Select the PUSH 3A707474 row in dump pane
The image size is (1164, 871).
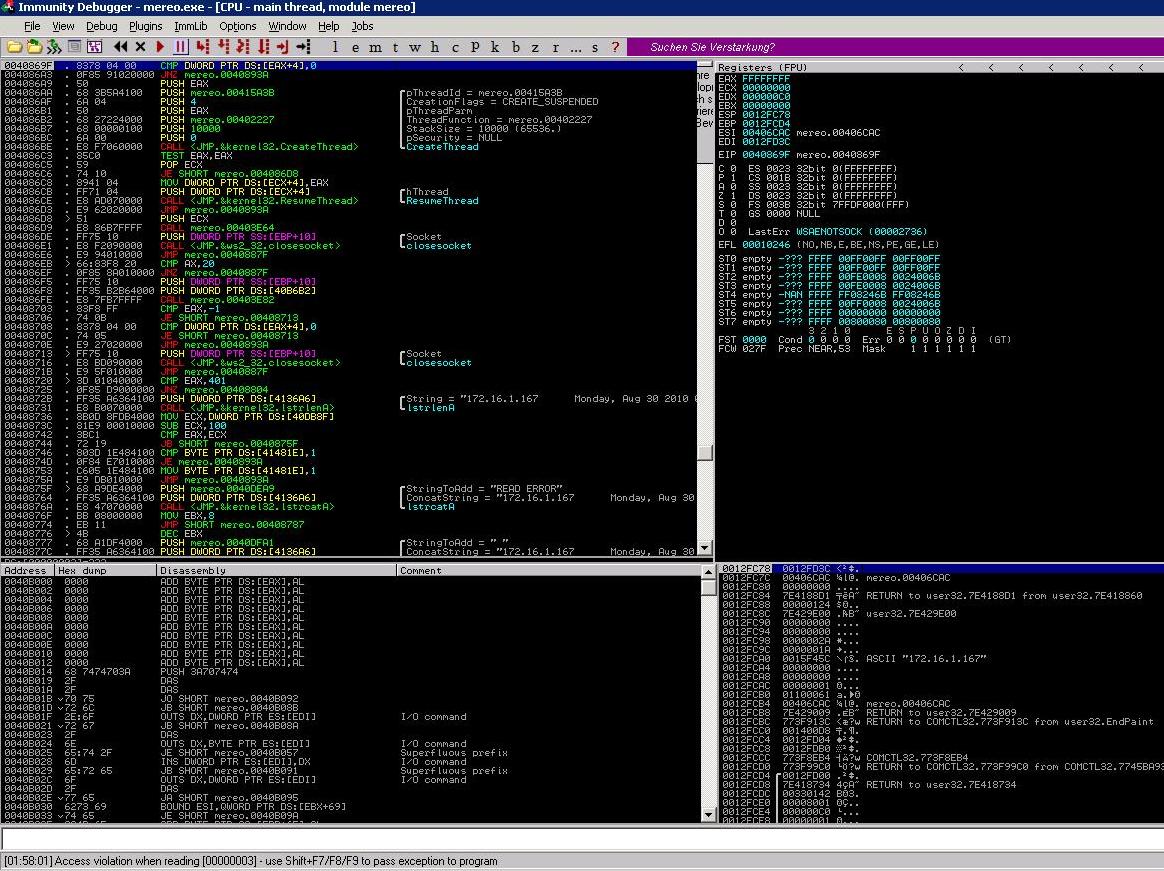coord(349,671)
